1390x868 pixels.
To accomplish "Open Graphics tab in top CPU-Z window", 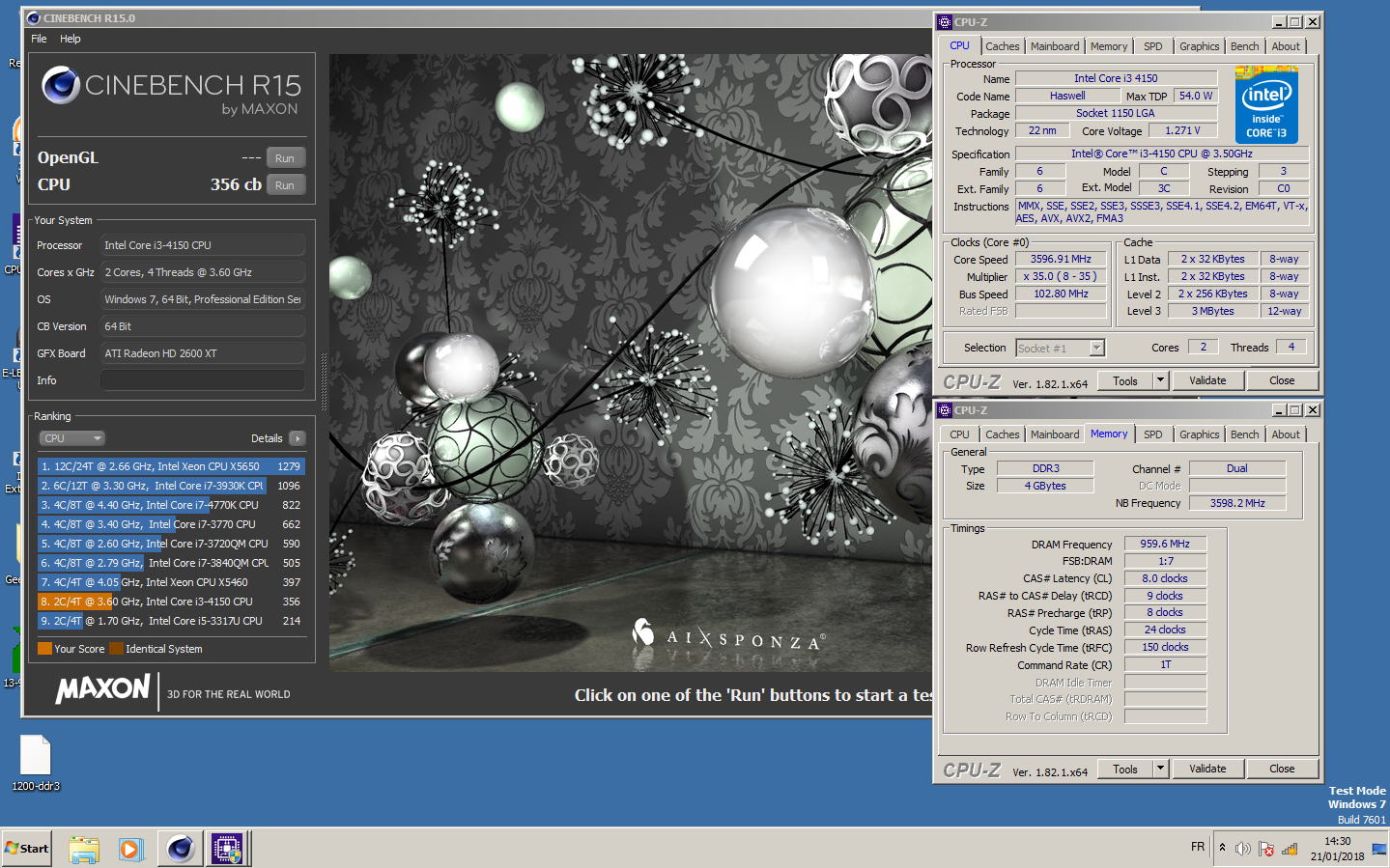I will click(1200, 46).
